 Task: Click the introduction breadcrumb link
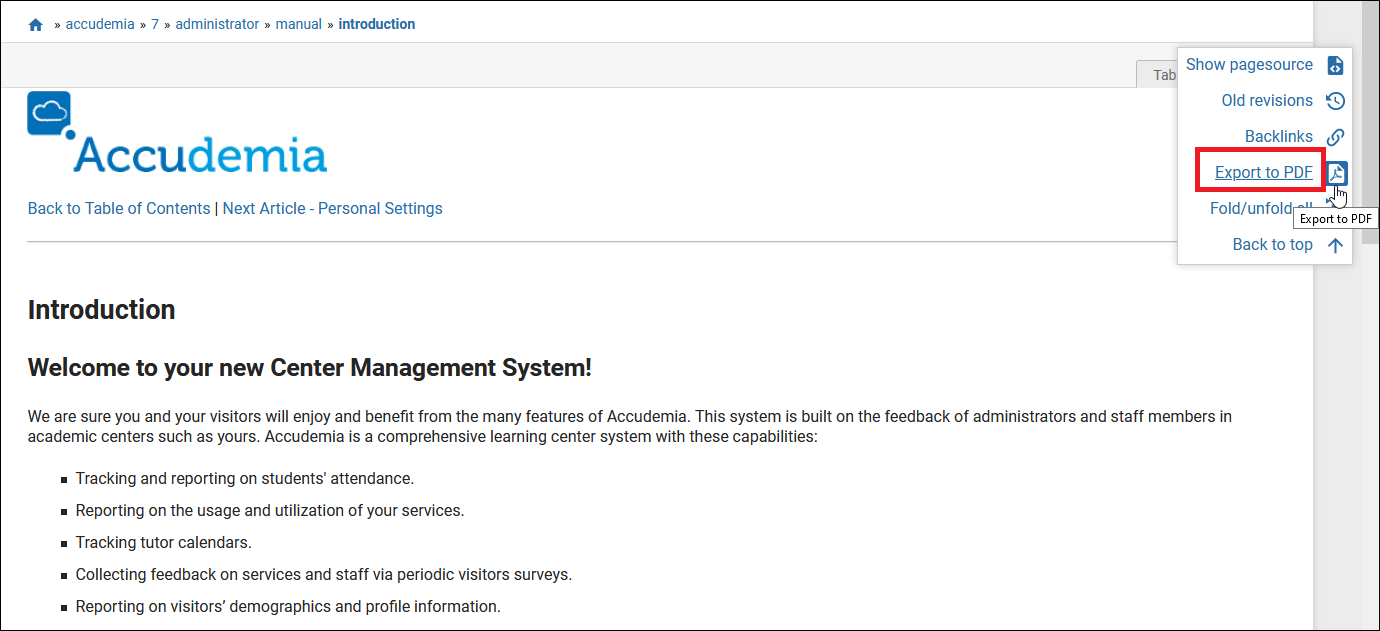click(377, 24)
